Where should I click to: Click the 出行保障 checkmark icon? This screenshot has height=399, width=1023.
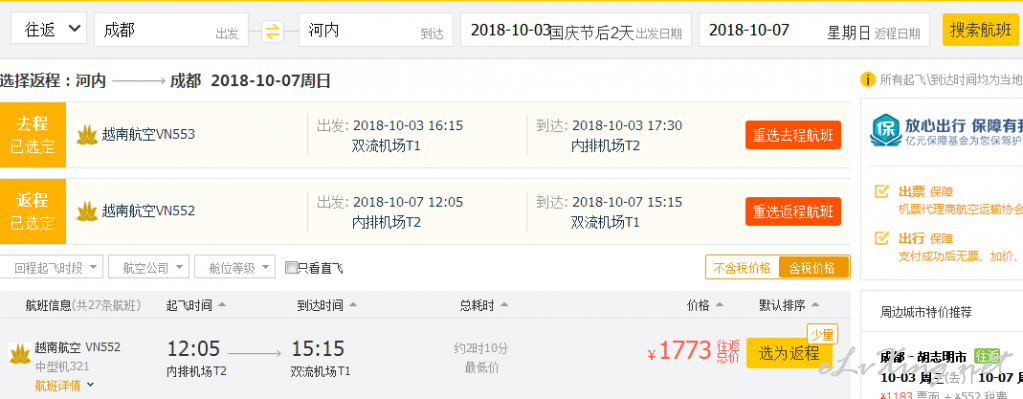point(881,237)
